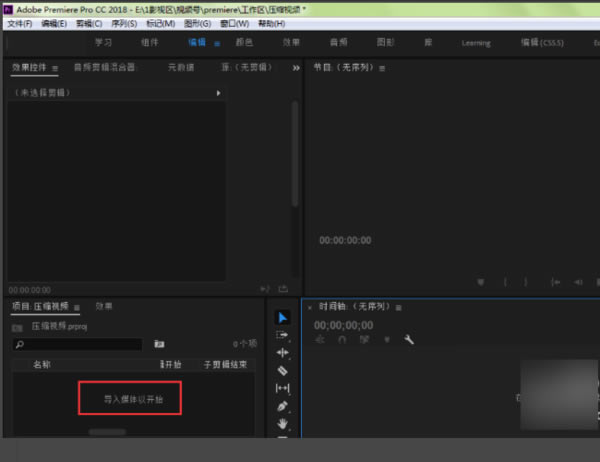Select the Selection arrow tool
Image resolution: width=600 pixels, height=462 pixels.
click(282, 317)
